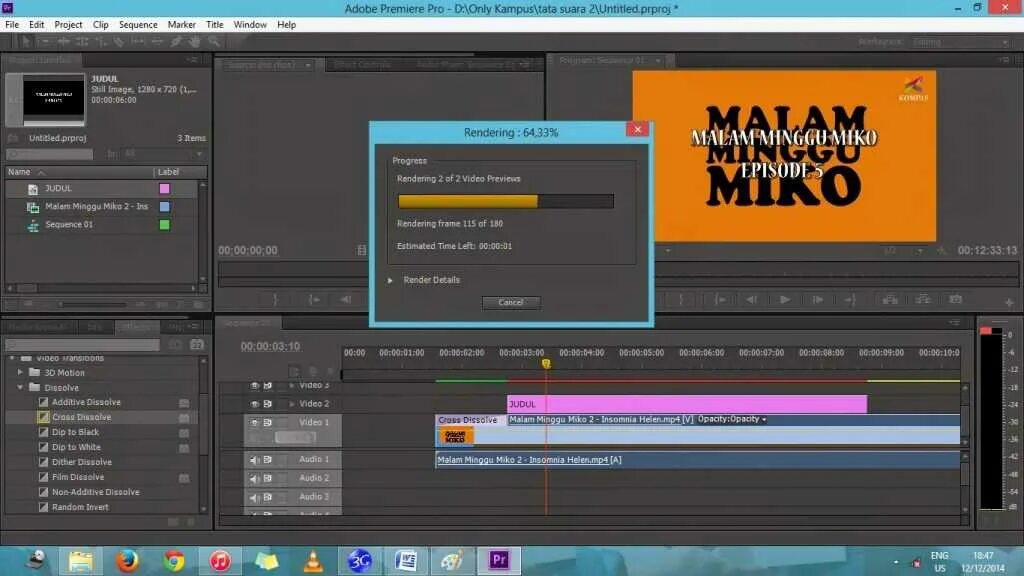Expand the 3D Motion transitions folder

point(20,373)
